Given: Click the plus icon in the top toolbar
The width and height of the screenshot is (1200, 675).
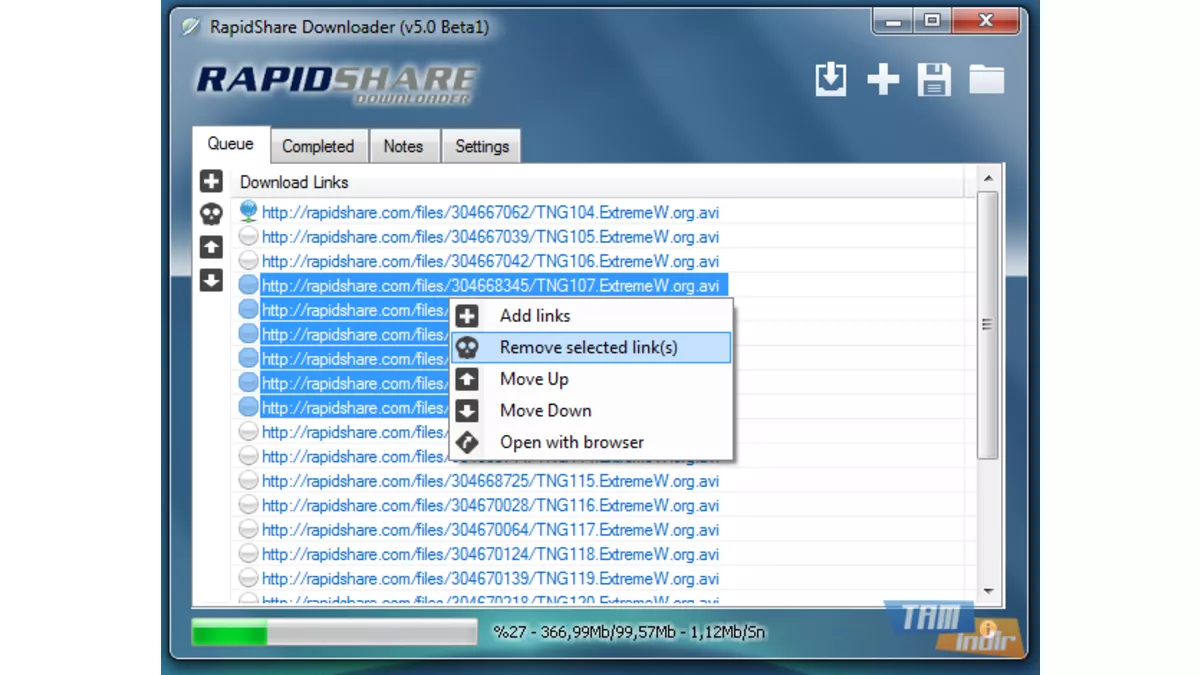Looking at the screenshot, I should [883, 80].
